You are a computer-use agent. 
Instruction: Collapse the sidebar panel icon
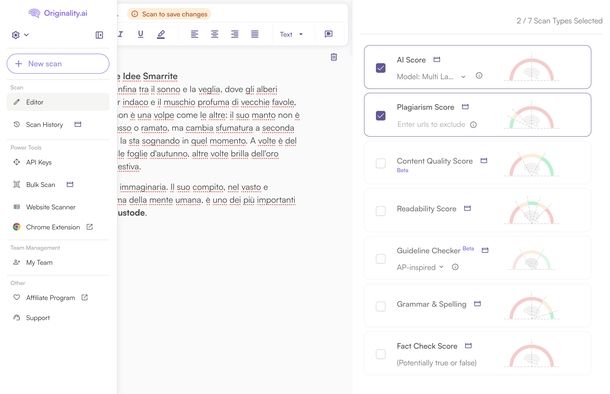(x=99, y=35)
